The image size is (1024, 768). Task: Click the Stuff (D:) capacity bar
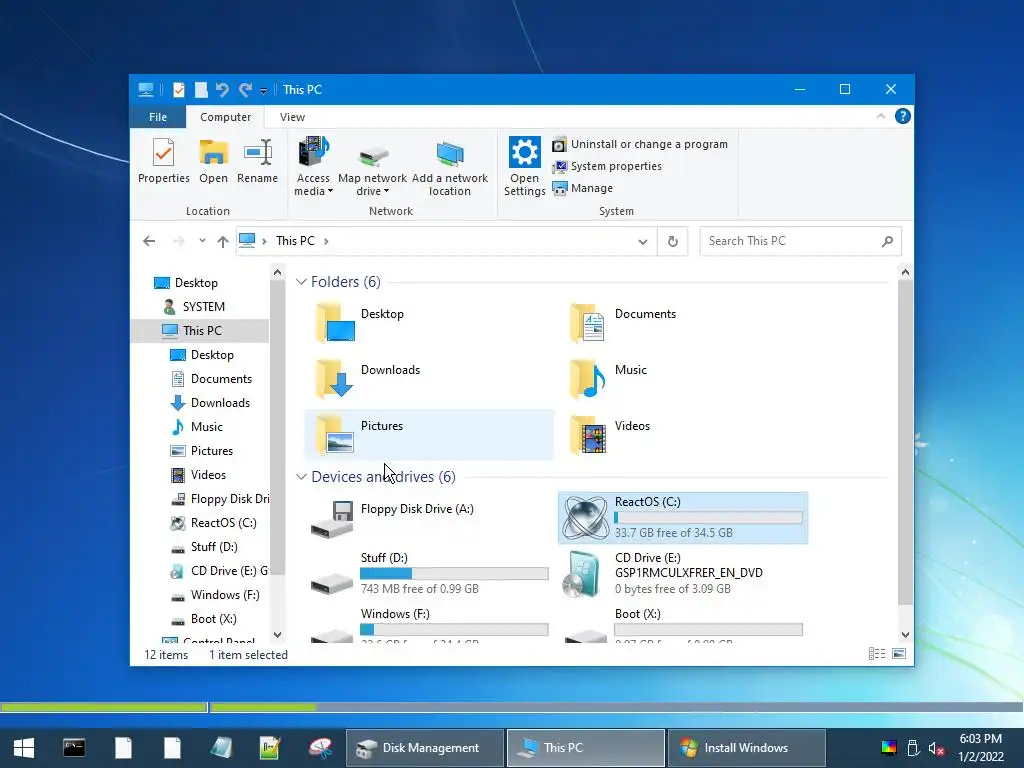455,573
